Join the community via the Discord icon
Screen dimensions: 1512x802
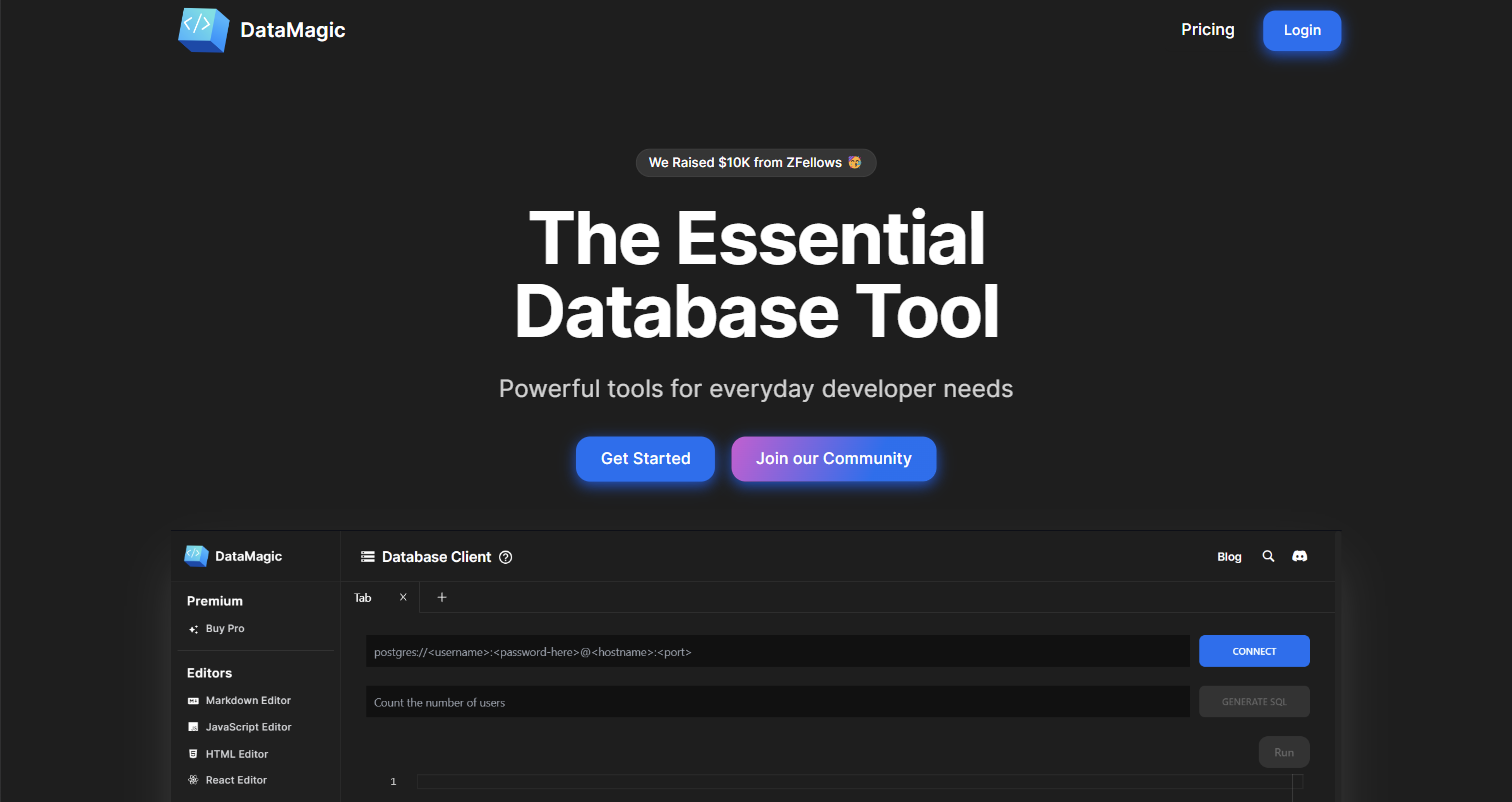coord(1299,556)
